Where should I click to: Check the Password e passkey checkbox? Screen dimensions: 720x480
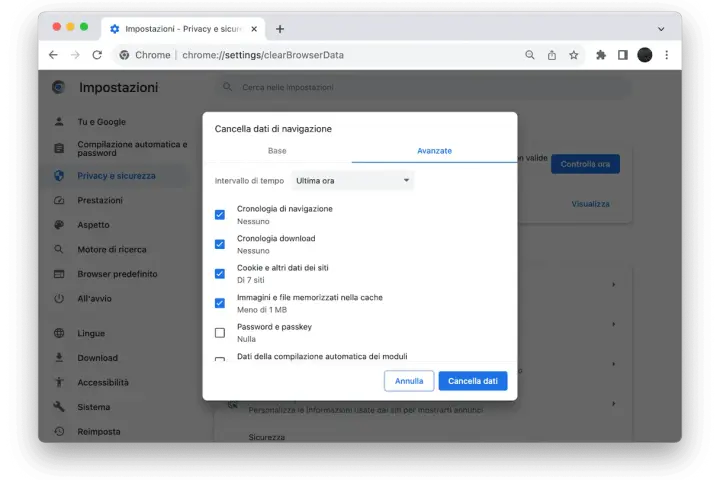click(220, 333)
